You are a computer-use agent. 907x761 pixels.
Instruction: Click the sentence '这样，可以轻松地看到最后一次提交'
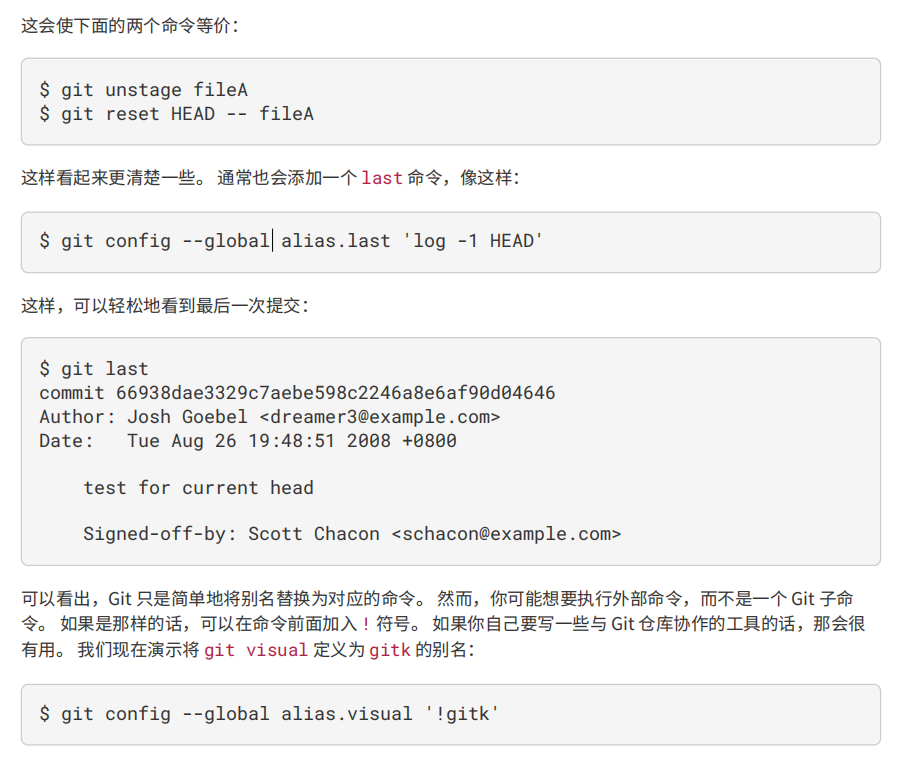(161, 305)
